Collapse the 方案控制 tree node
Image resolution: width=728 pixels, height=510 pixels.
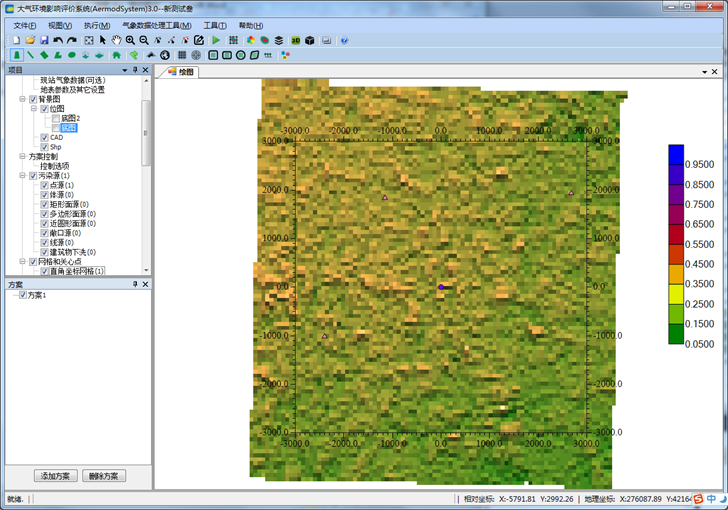click(22, 156)
